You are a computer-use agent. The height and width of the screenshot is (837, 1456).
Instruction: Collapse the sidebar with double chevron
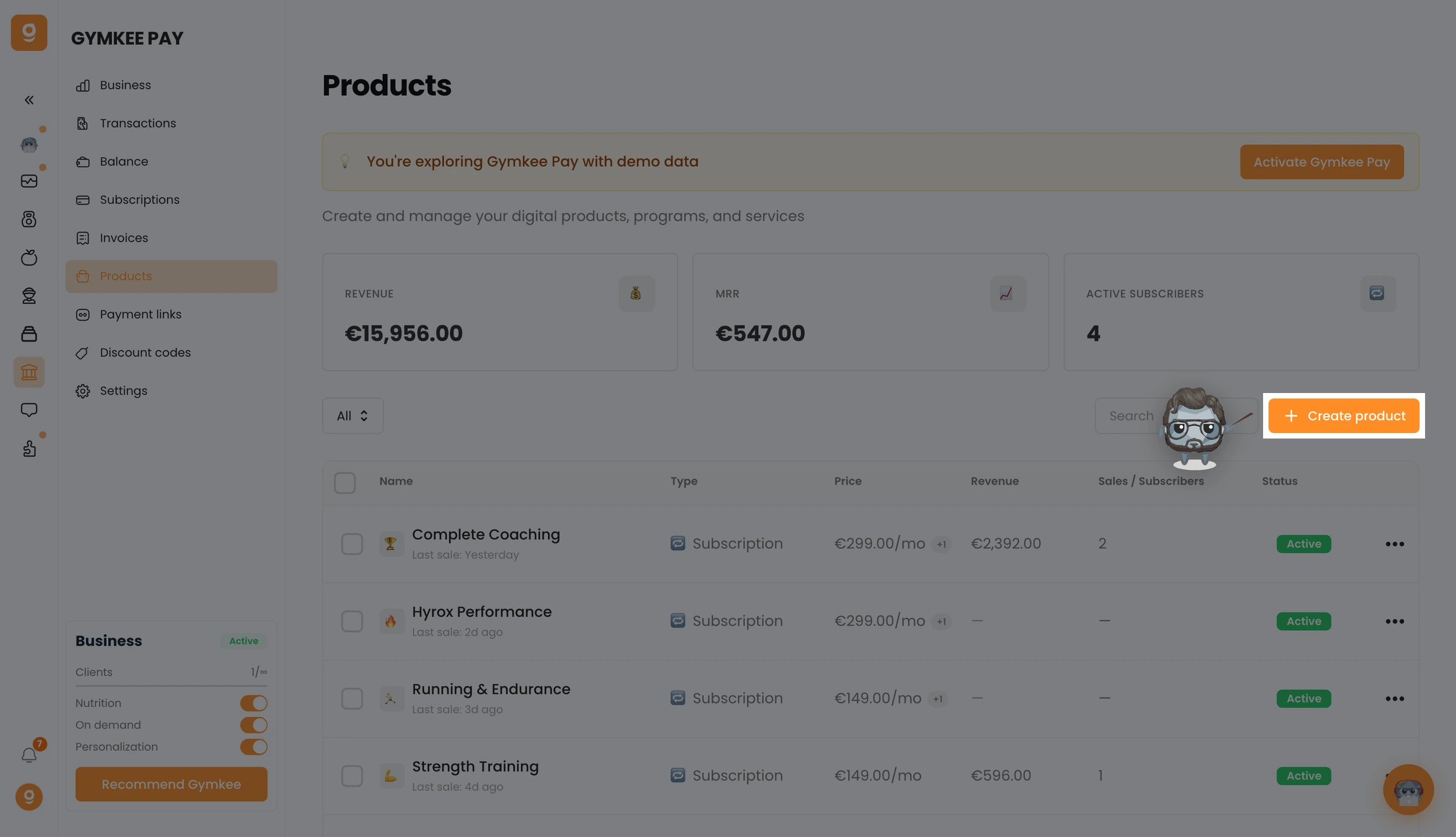coord(29,100)
